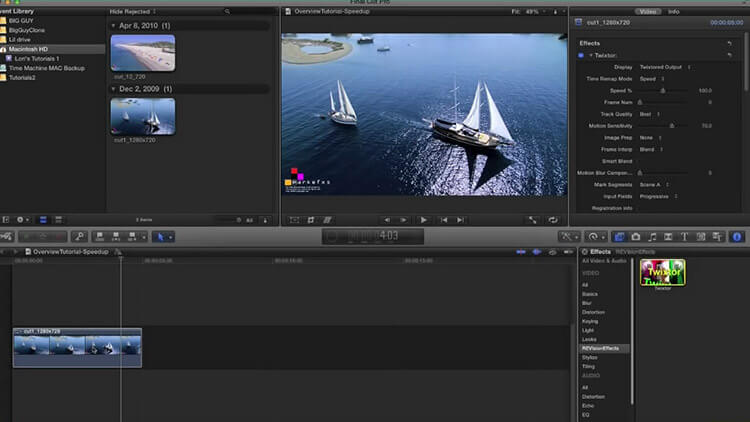This screenshot has height=422, width=750.
Task: Open the Input Fields Progressive dropdown
Action: pyautogui.click(x=658, y=197)
